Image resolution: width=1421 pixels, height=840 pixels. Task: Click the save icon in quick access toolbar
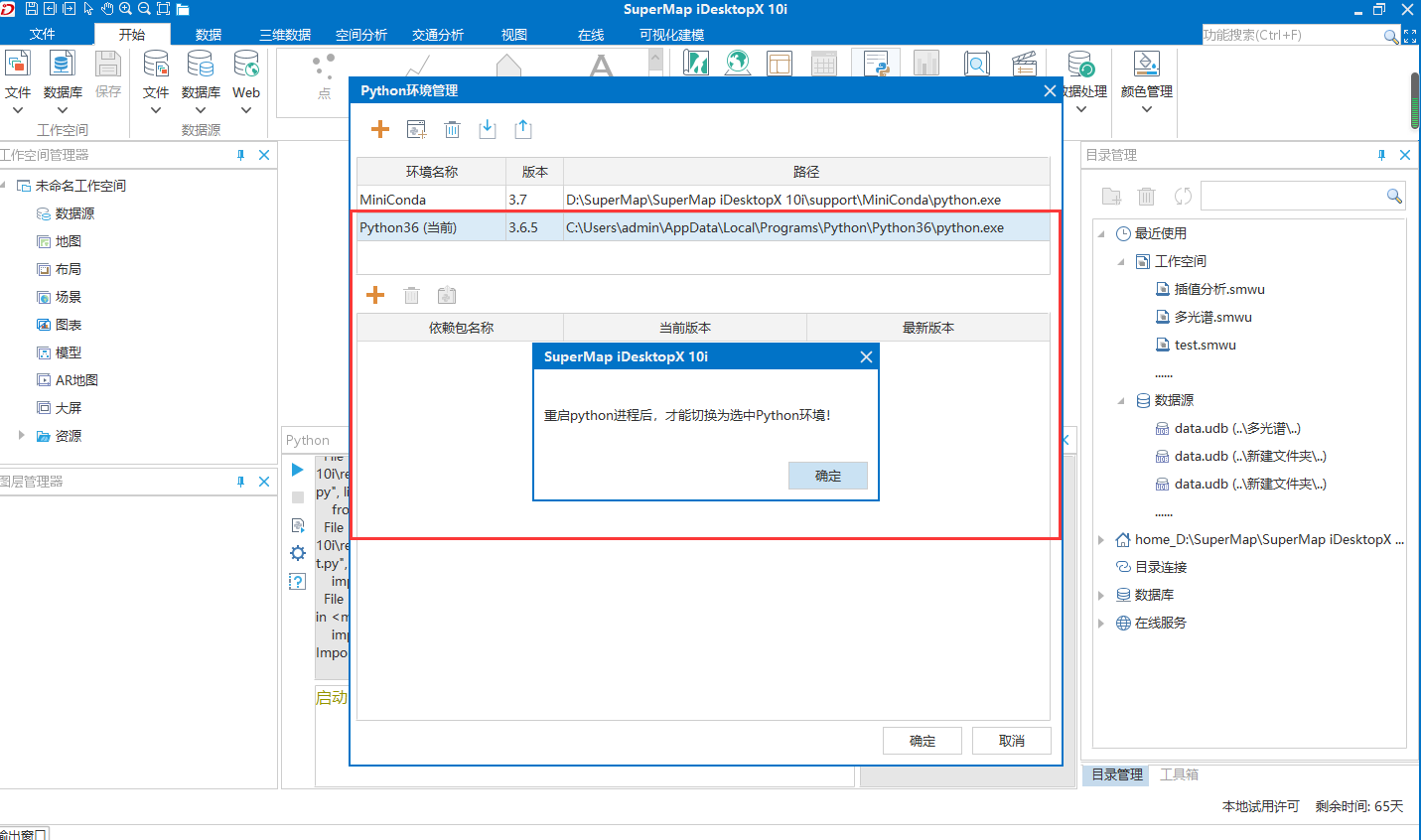click(x=31, y=9)
